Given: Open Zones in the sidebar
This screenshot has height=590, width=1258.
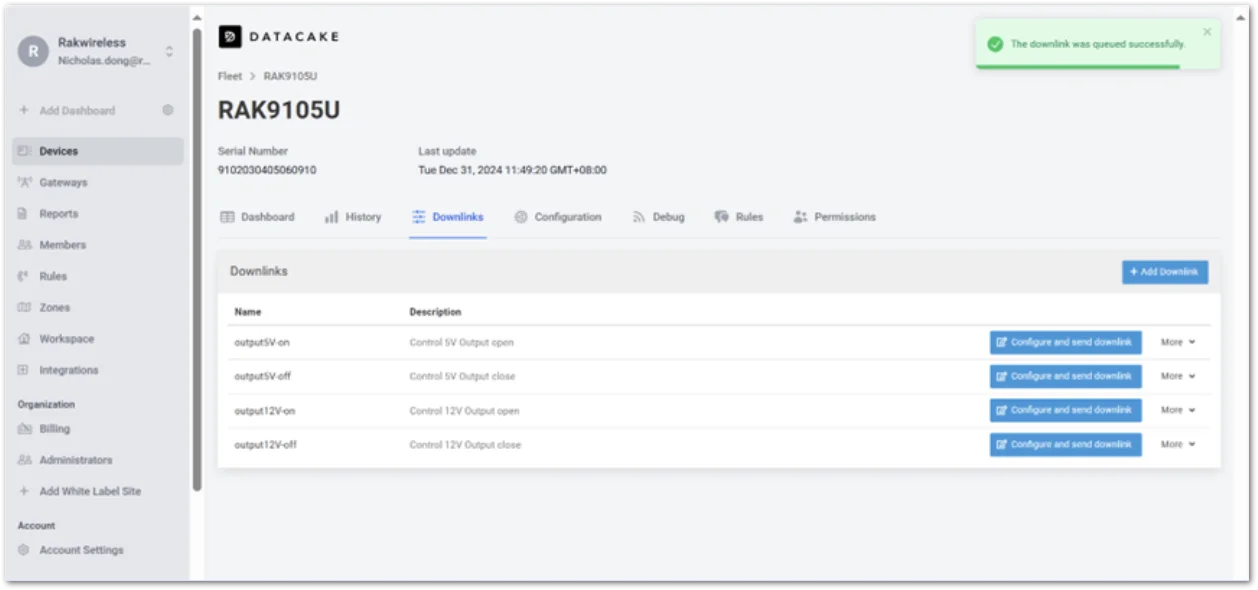Looking at the screenshot, I should tap(55, 308).
